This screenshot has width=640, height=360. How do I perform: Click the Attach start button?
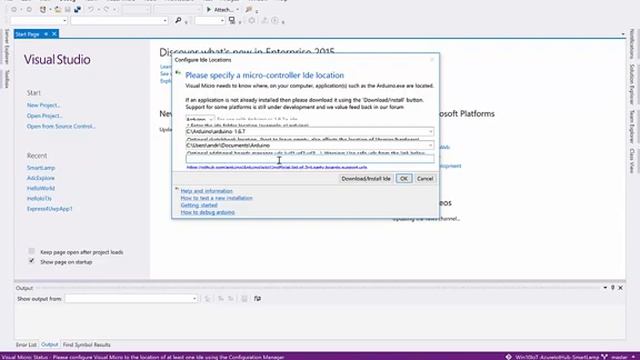(220, 9)
